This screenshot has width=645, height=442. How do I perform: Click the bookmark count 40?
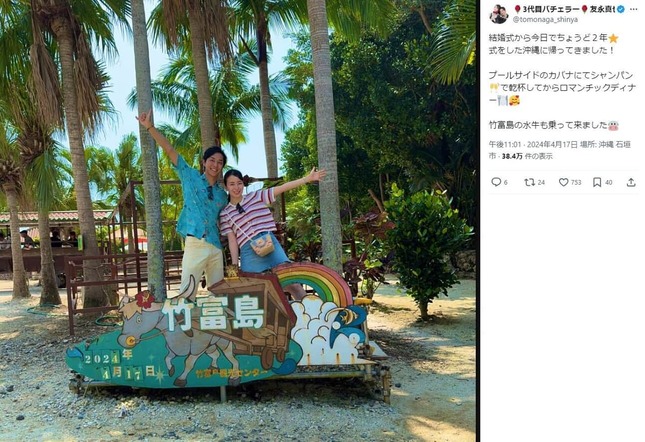608,182
